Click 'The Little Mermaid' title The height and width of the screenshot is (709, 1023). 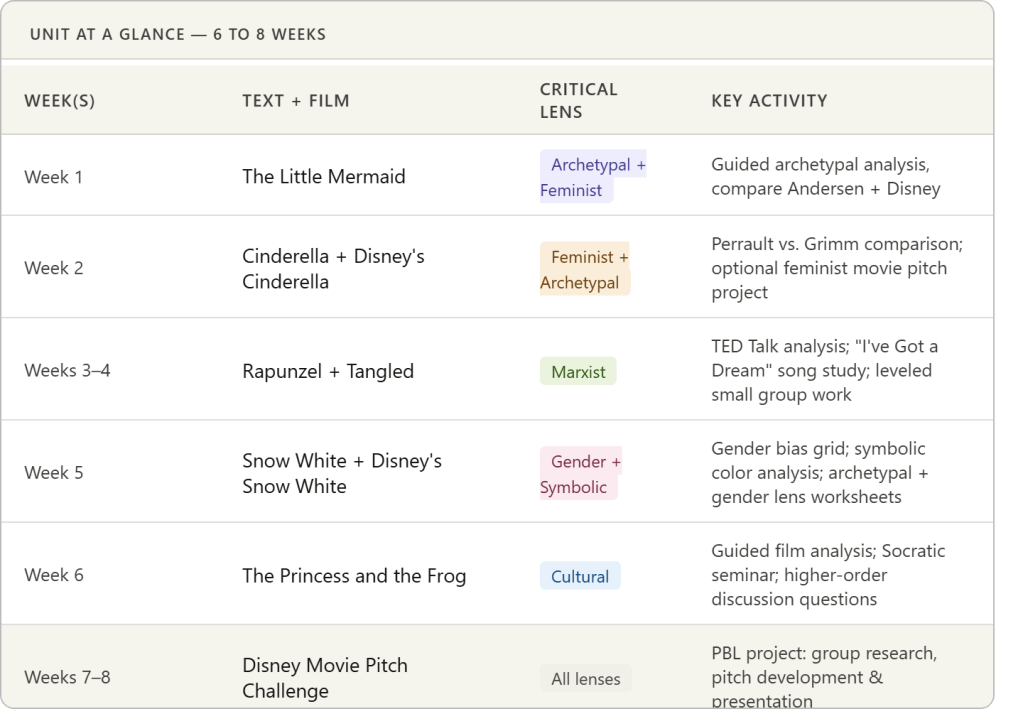click(x=324, y=177)
